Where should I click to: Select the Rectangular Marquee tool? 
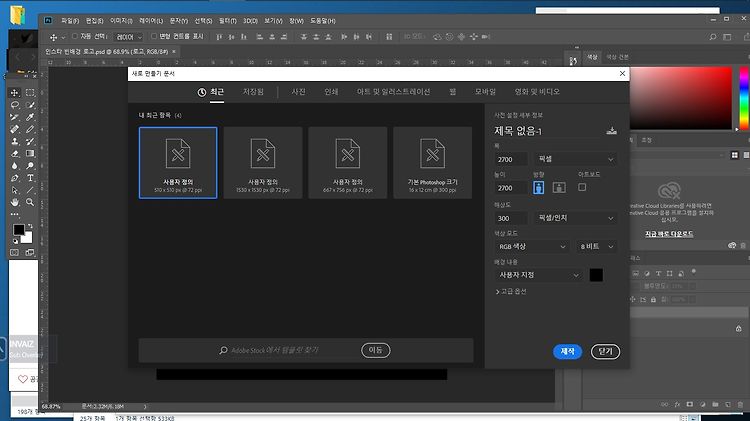[30, 93]
